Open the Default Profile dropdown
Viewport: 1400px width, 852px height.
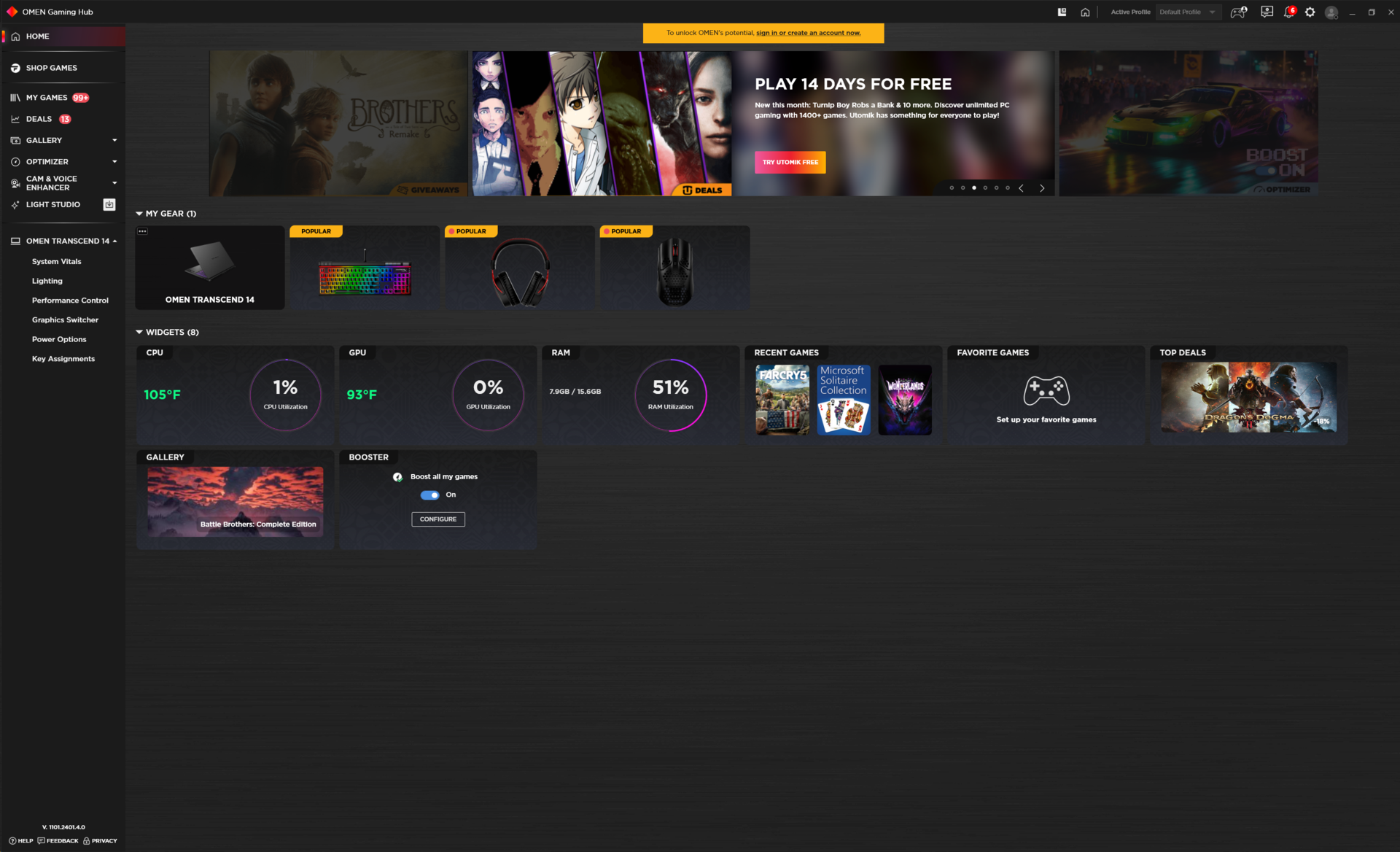click(1187, 12)
